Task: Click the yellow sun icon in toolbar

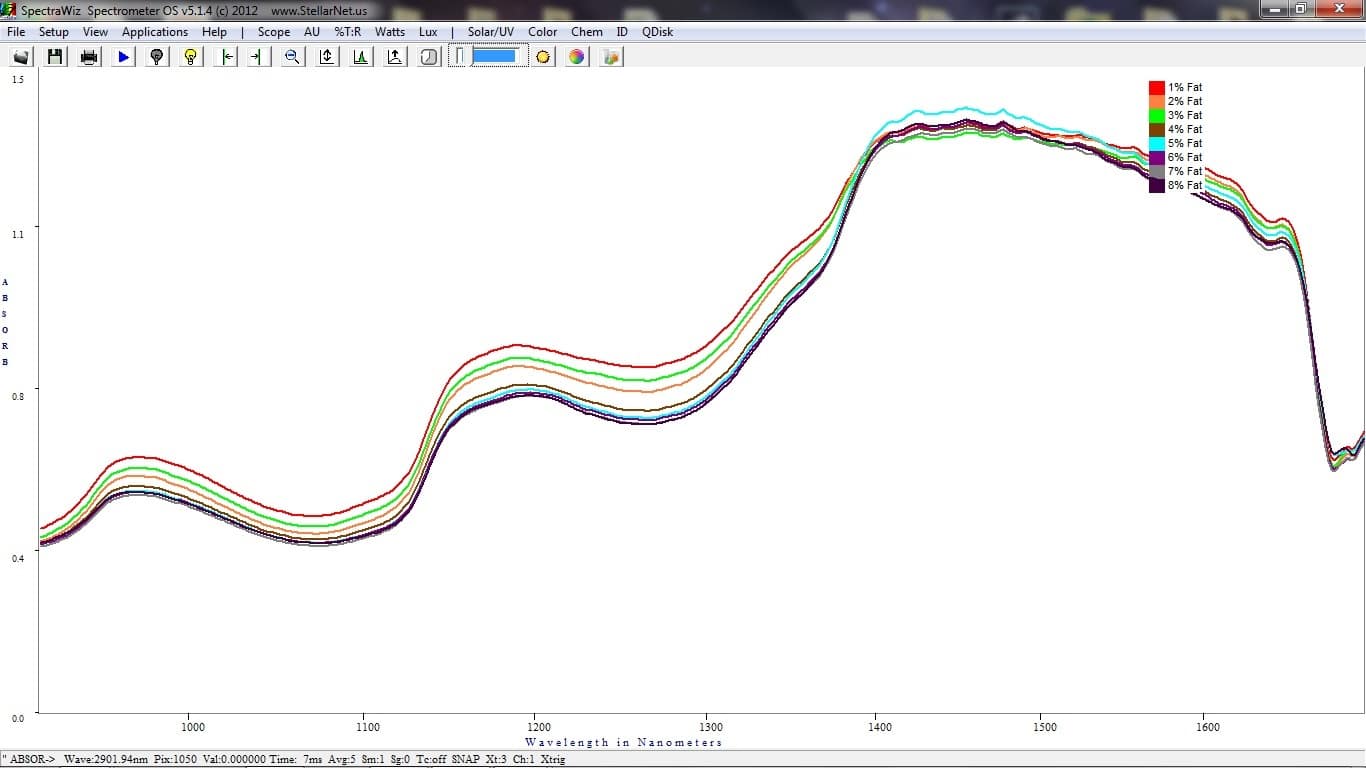Action: (543, 57)
